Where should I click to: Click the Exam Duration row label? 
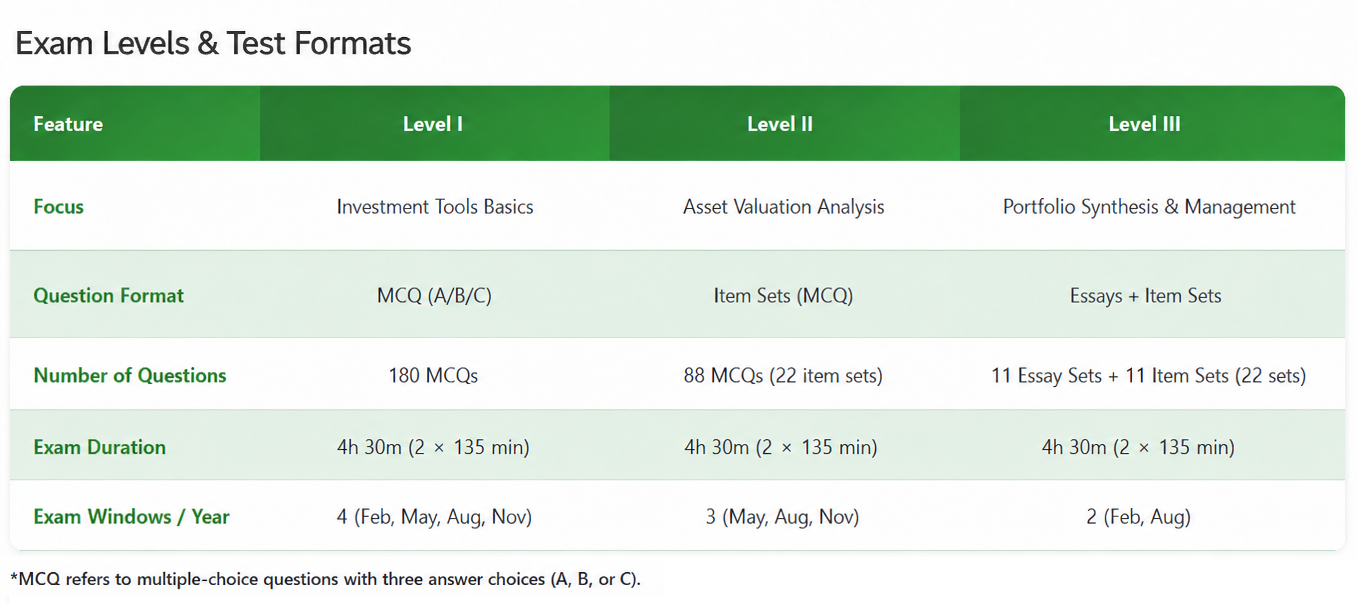pyautogui.click(x=100, y=447)
